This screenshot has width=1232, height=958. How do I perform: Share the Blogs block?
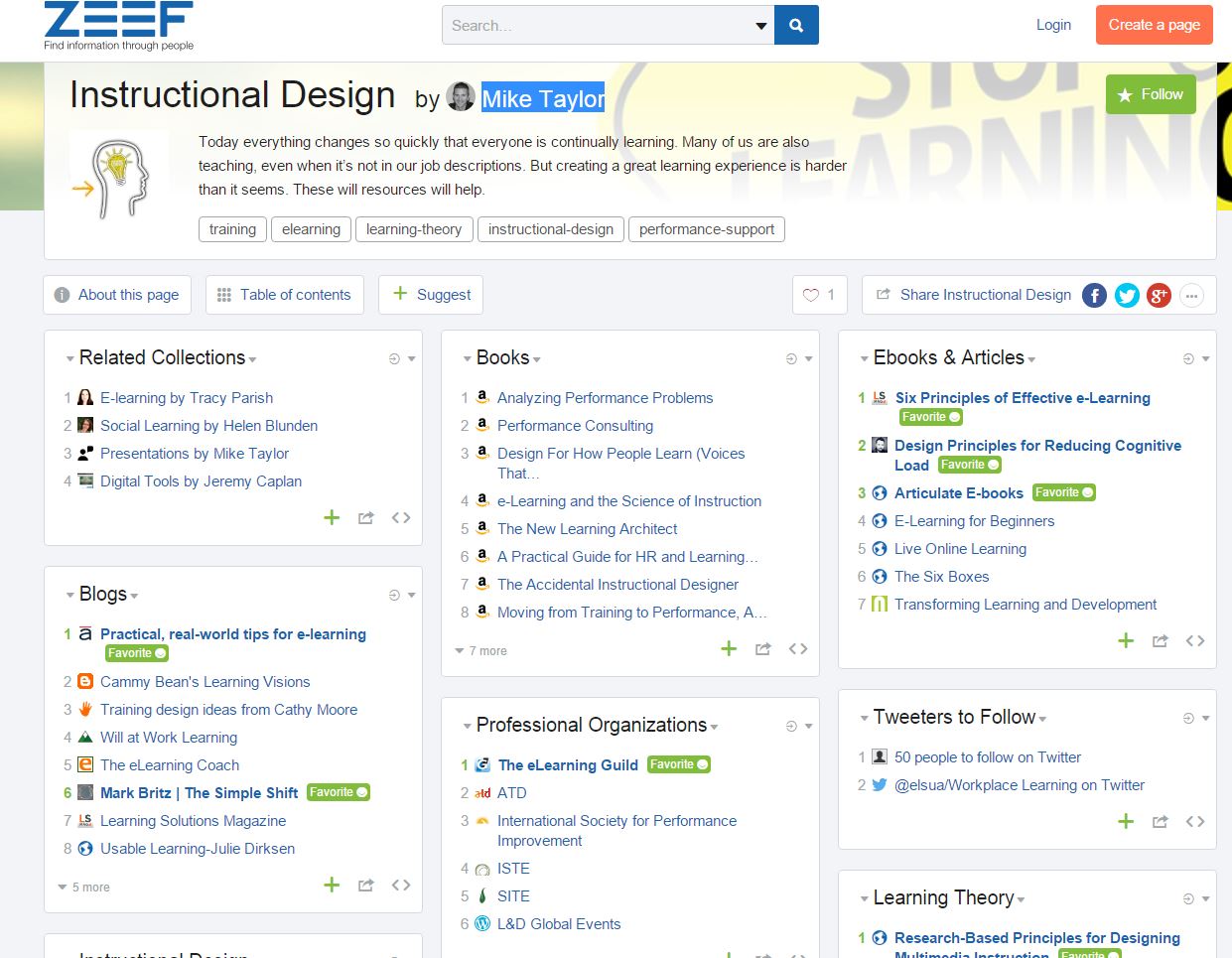click(x=366, y=886)
